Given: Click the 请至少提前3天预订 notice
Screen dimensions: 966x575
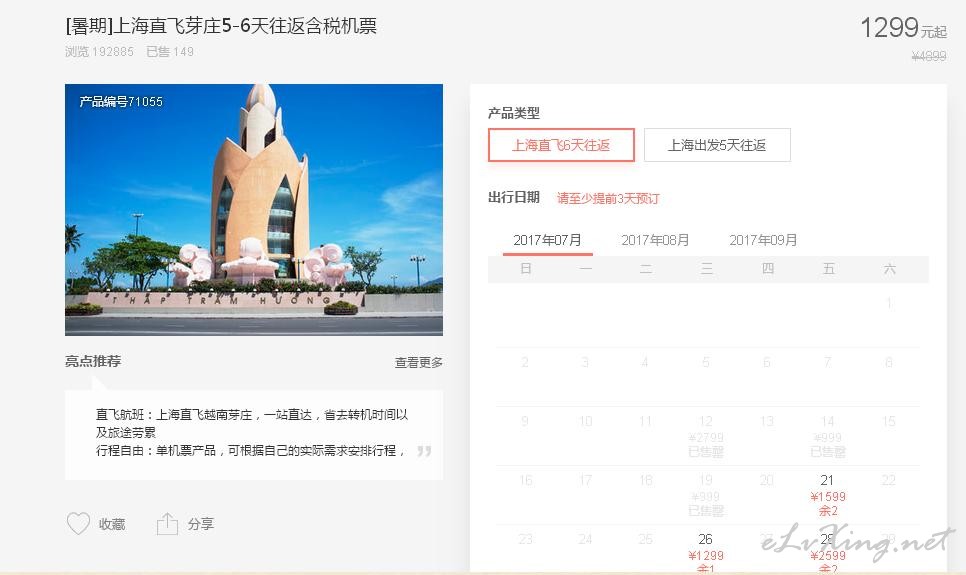Looking at the screenshot, I should click(608, 198).
